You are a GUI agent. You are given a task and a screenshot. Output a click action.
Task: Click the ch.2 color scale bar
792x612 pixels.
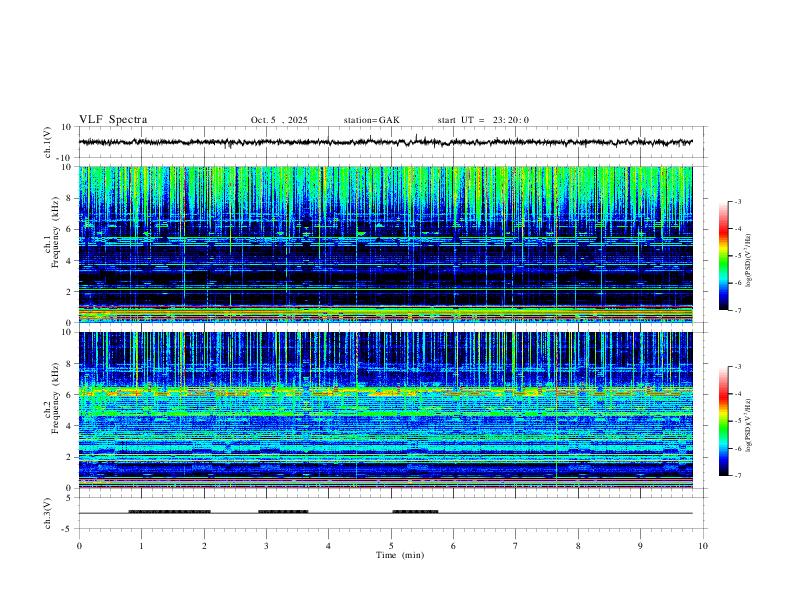tap(723, 421)
